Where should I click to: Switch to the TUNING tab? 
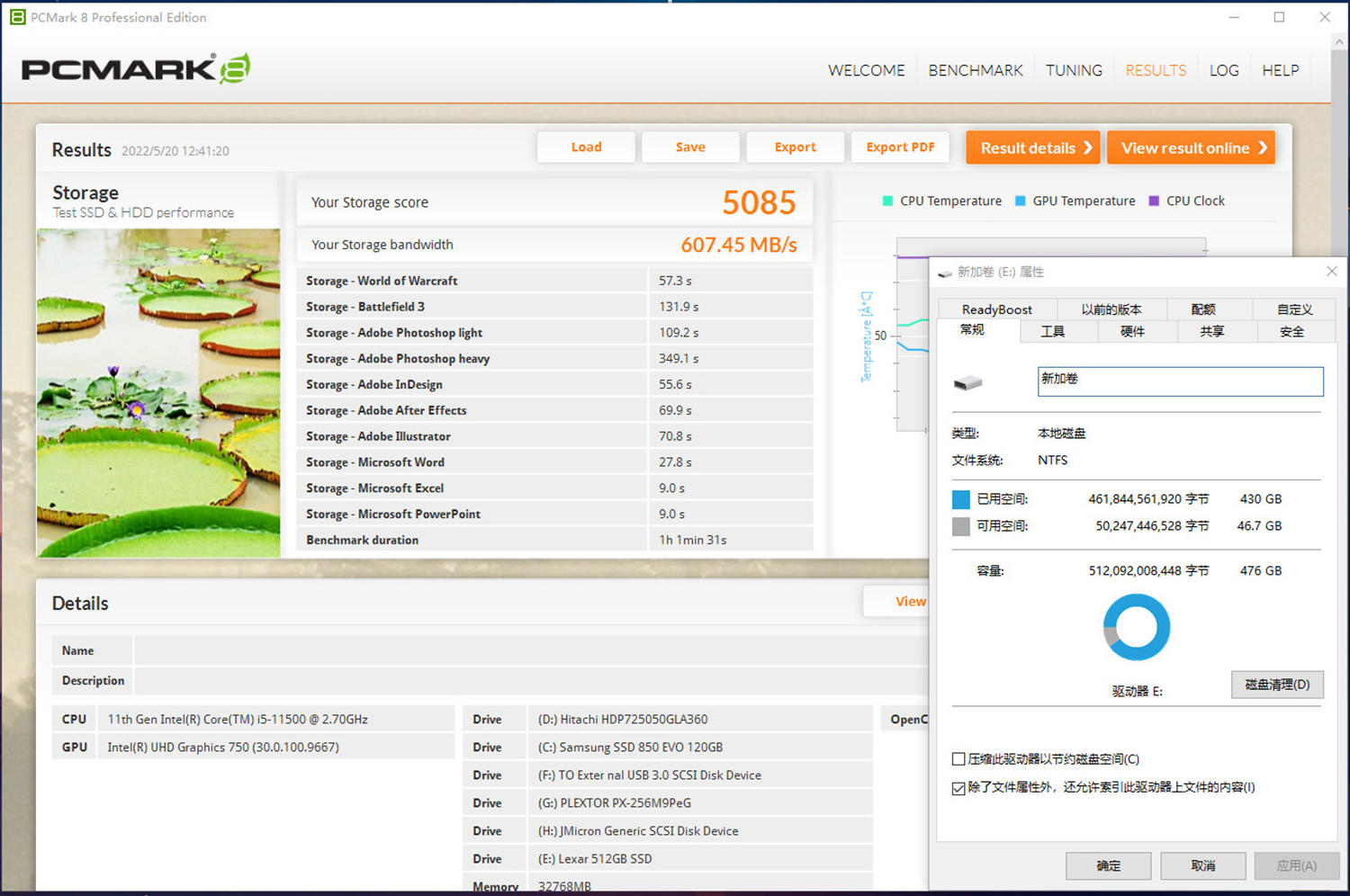pos(1074,70)
